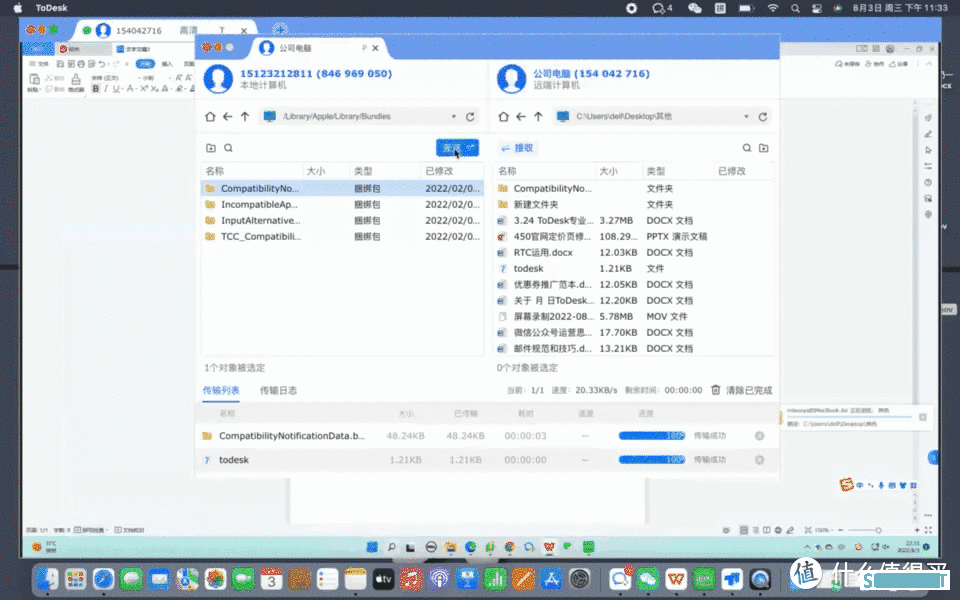Screen dimensions: 960x600
Task: Remove todesk transfer row via its end icon
Action: click(x=759, y=460)
